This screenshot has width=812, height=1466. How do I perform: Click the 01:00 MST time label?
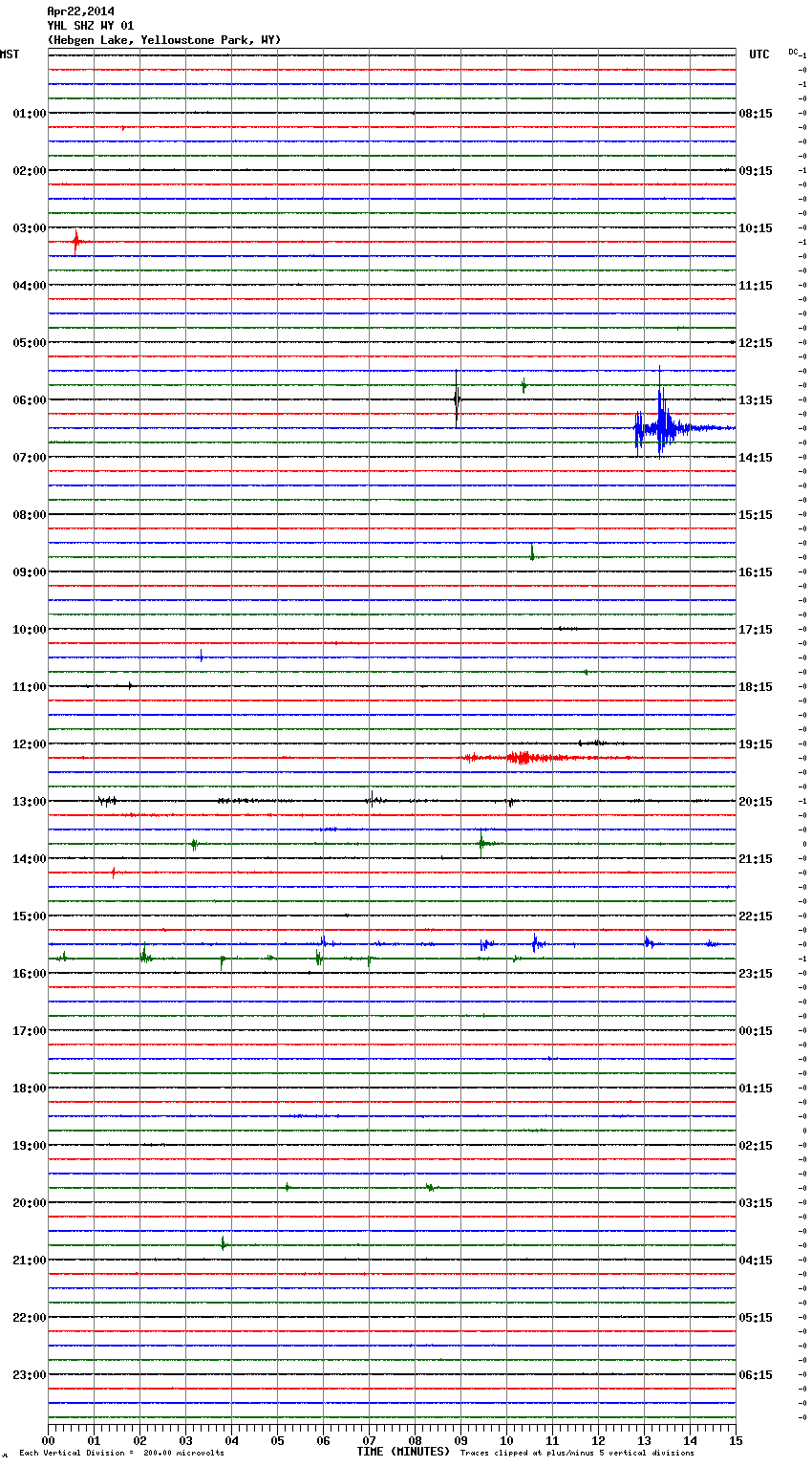(30, 114)
